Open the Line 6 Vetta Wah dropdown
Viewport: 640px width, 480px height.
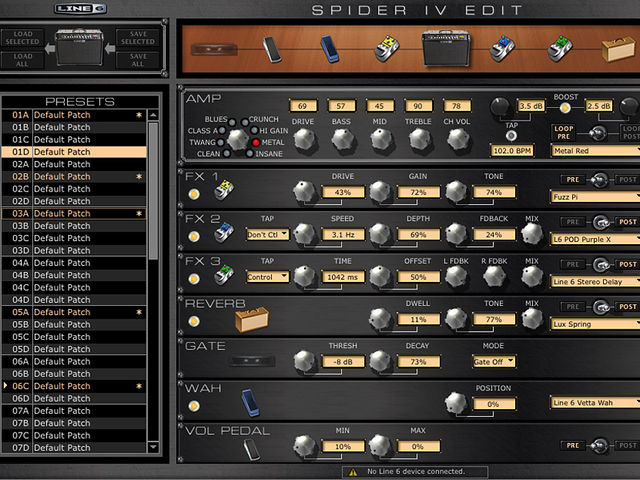pos(595,403)
